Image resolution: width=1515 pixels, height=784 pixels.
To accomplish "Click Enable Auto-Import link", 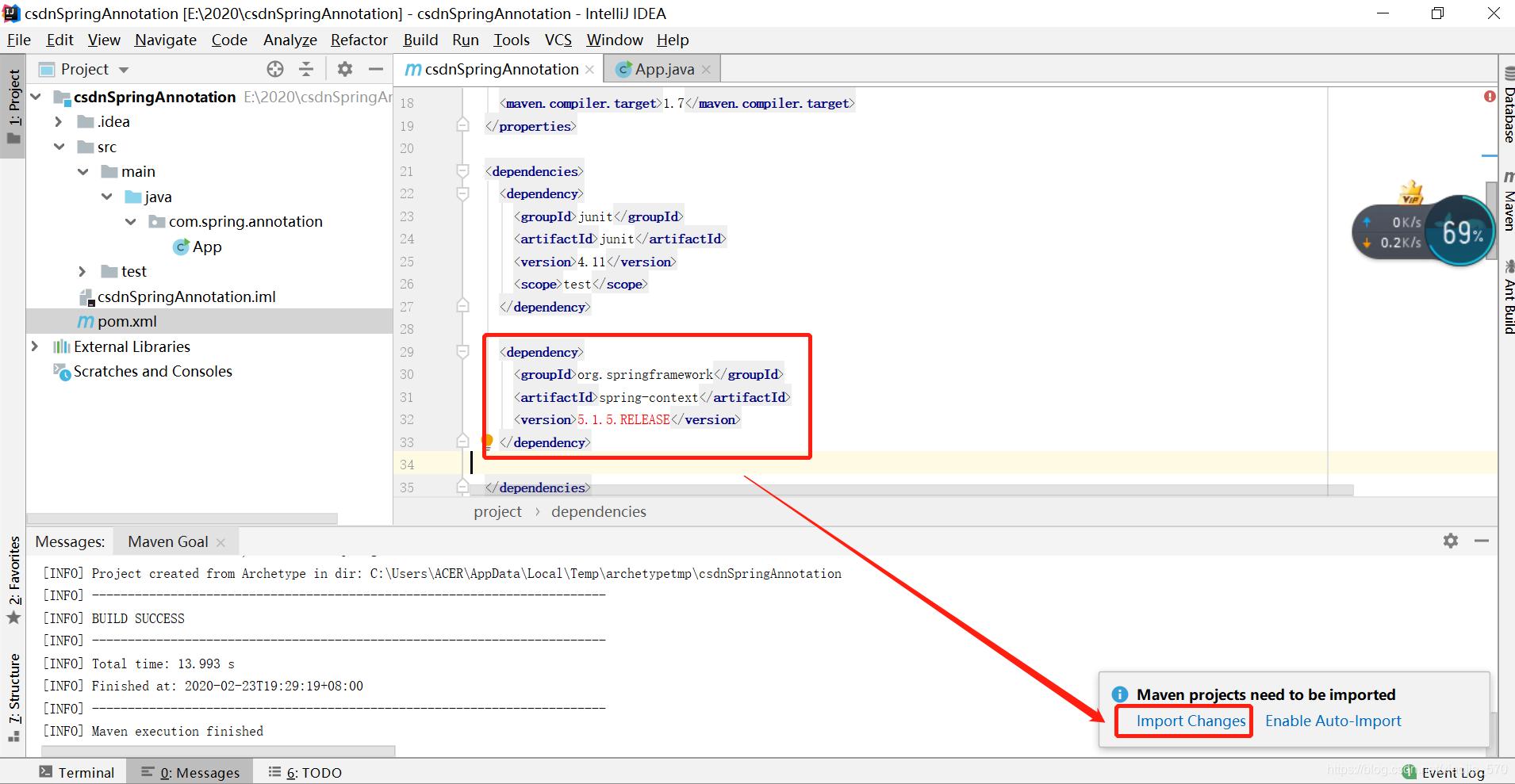I will 1333,721.
